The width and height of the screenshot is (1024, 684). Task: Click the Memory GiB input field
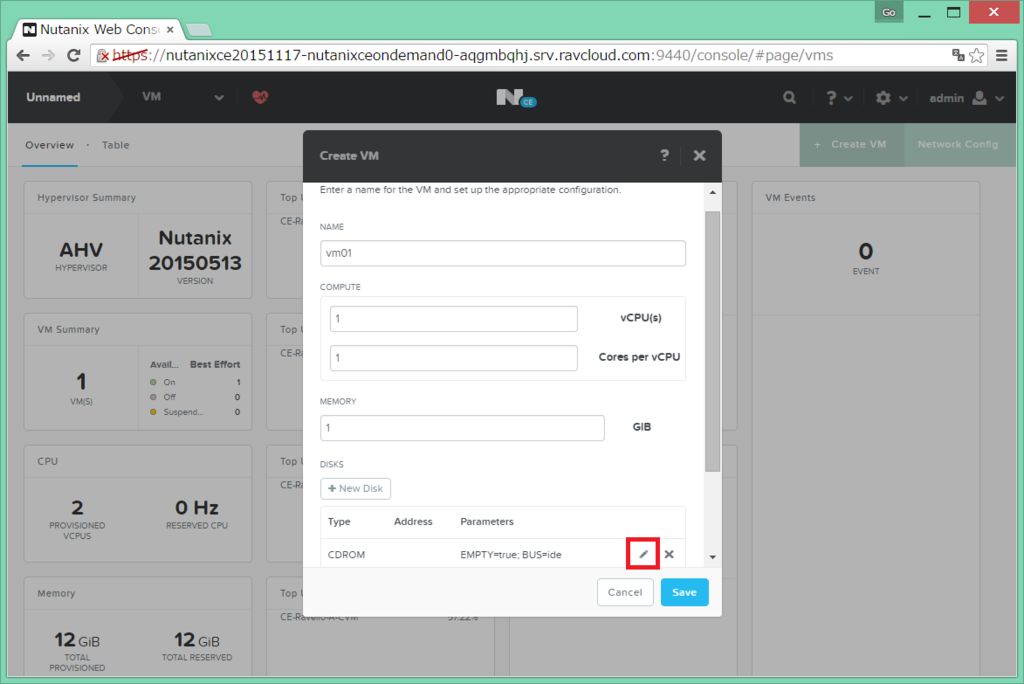pyautogui.click(x=462, y=427)
